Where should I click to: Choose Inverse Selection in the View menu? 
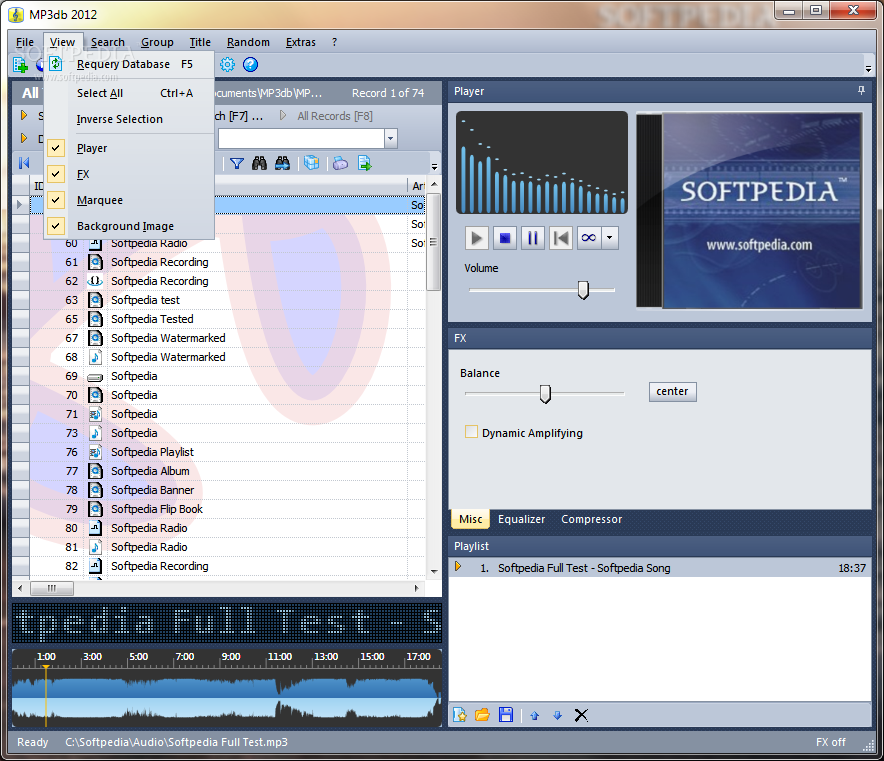coord(130,119)
